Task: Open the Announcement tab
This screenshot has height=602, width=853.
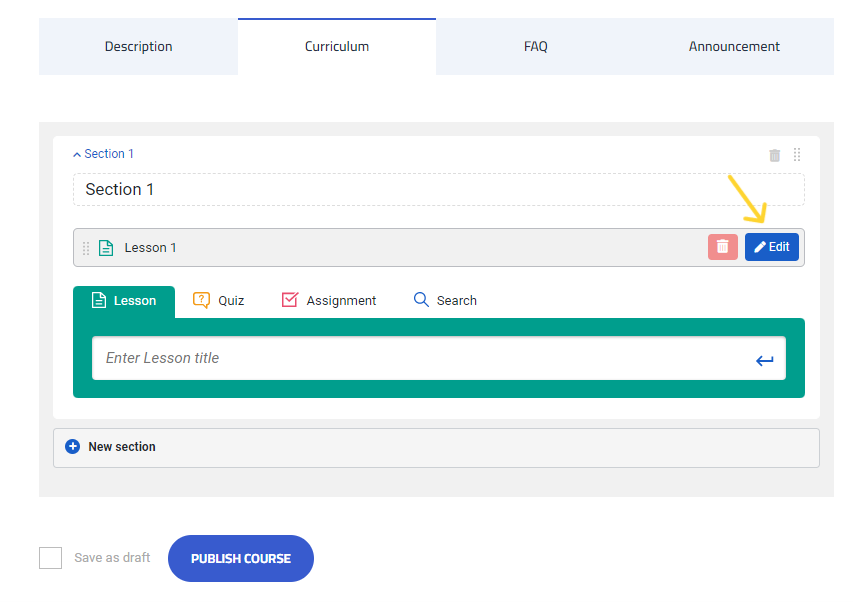Action: point(733,46)
